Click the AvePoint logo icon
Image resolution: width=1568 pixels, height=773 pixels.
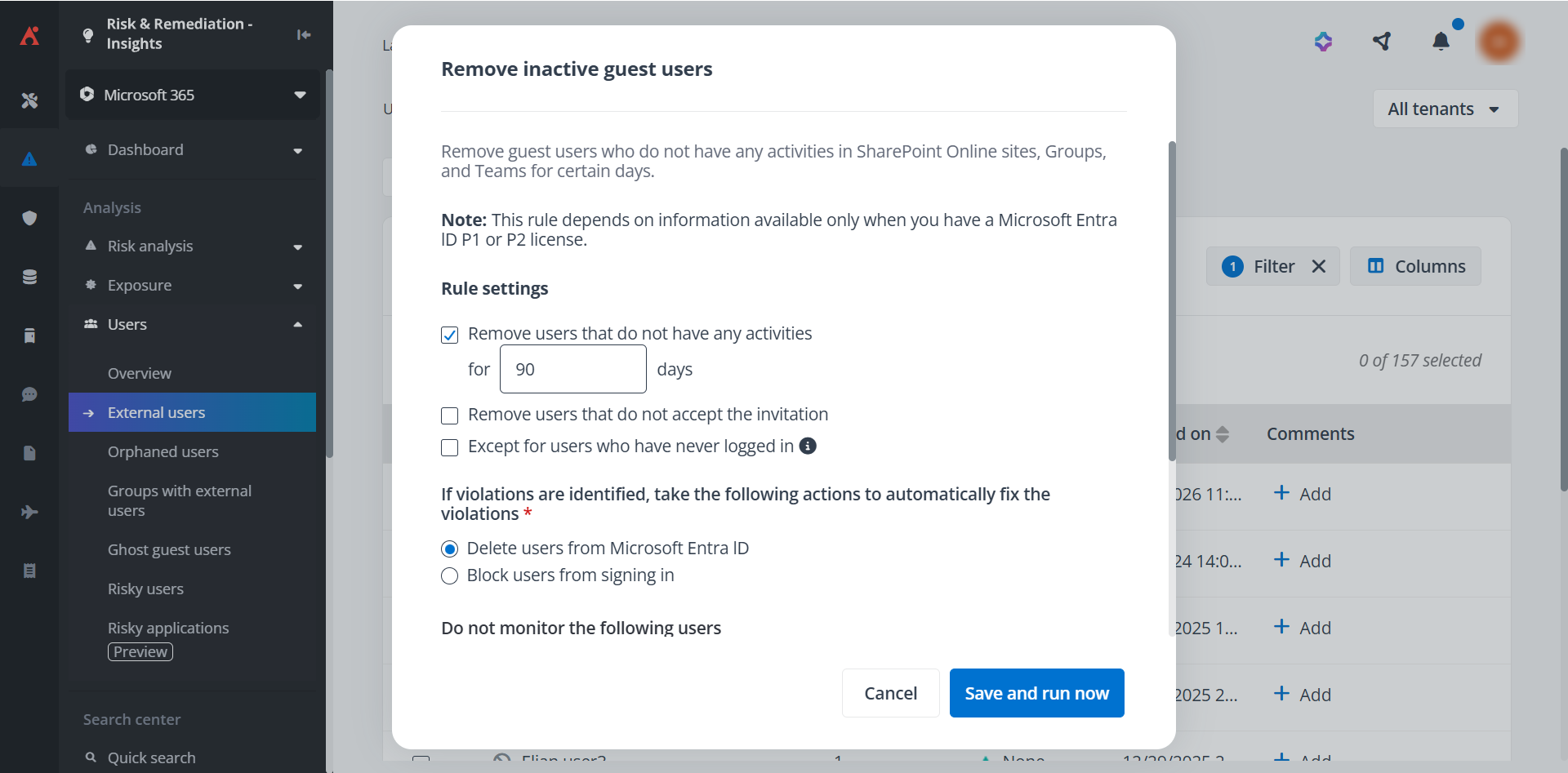tap(29, 35)
